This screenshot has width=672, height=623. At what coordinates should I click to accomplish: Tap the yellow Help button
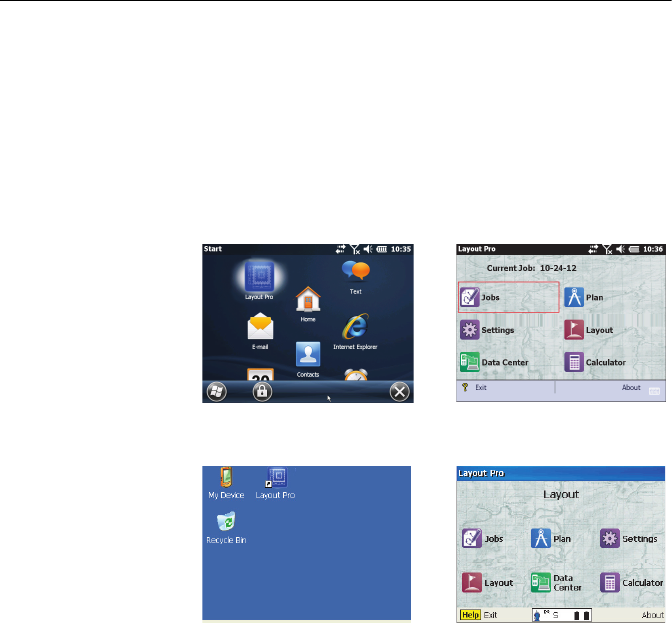point(470,615)
